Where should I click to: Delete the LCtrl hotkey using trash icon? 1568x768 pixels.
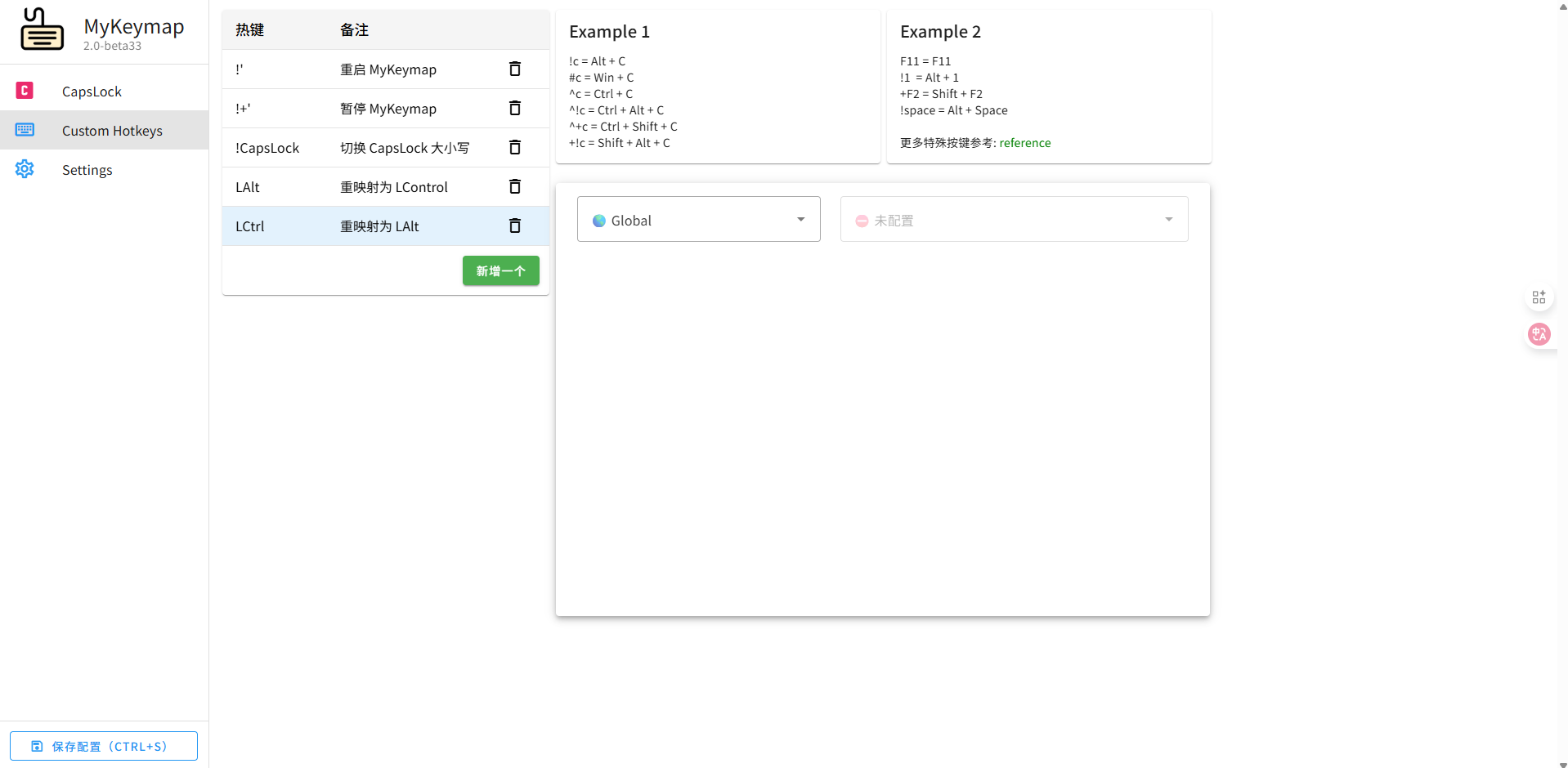tap(514, 226)
